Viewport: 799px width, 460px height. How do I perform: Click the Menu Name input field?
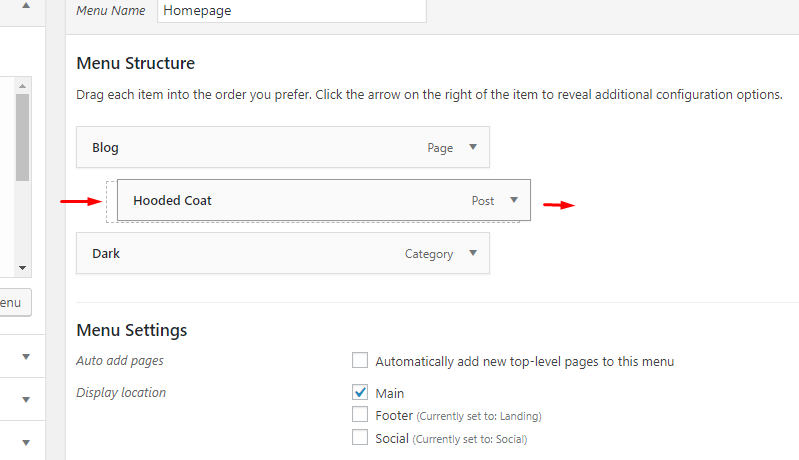coord(290,11)
